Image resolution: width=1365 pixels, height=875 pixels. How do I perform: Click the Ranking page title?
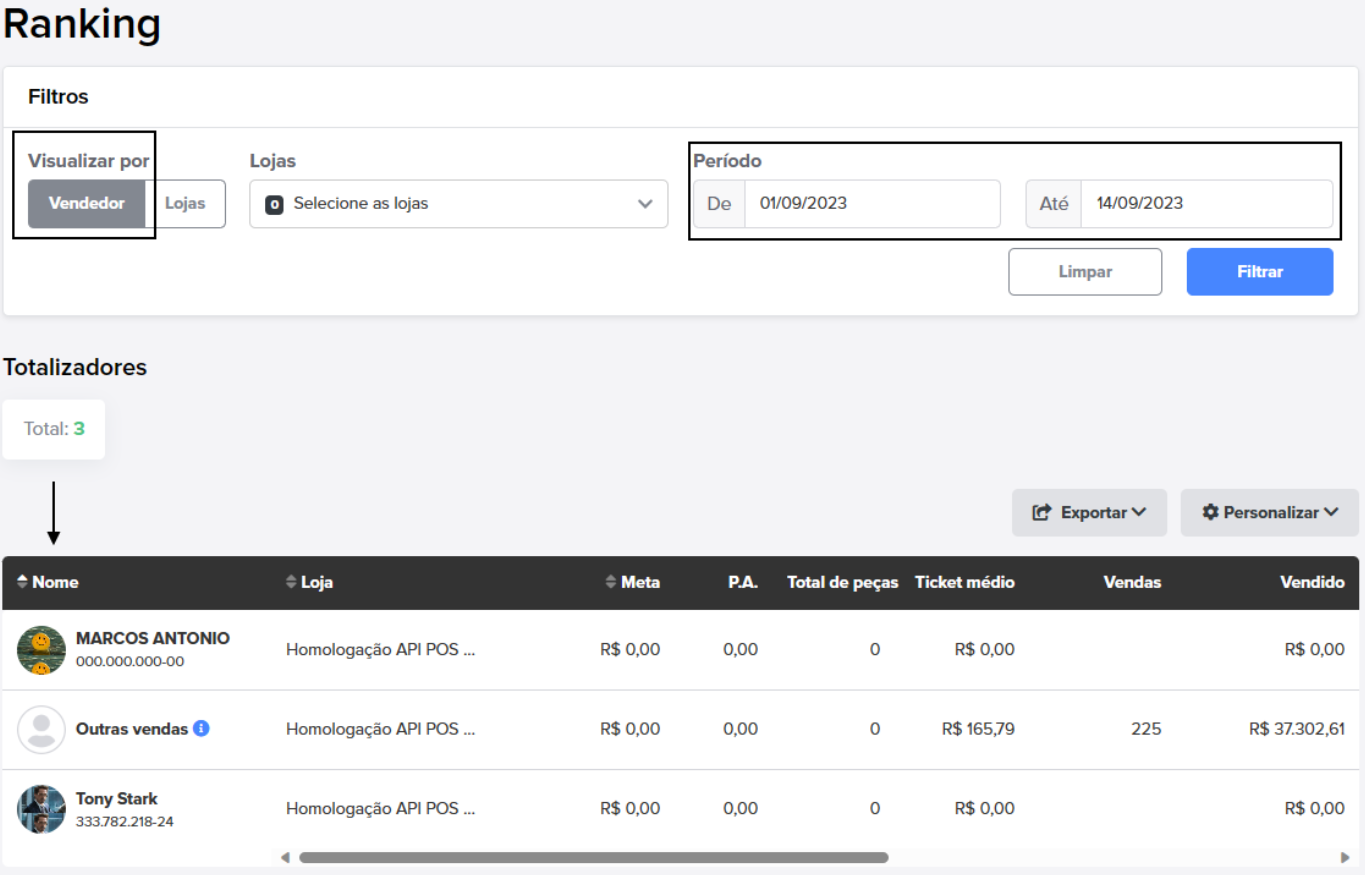point(82,24)
